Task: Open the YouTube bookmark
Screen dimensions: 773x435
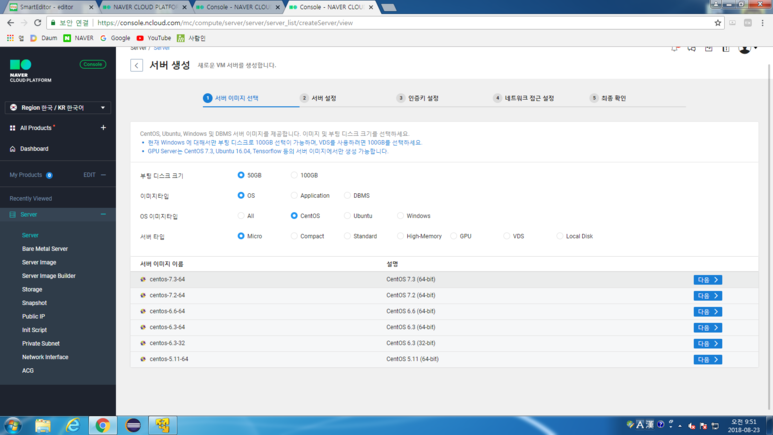Action: coord(154,38)
